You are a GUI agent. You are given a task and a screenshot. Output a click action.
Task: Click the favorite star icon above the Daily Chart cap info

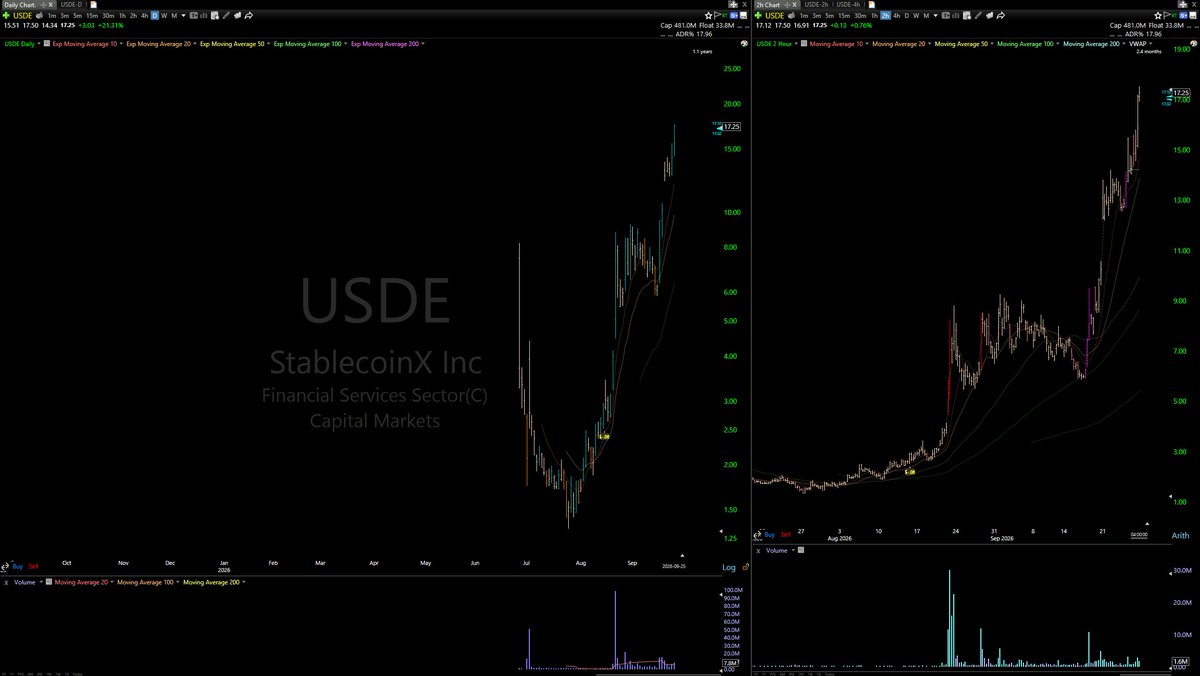point(708,16)
